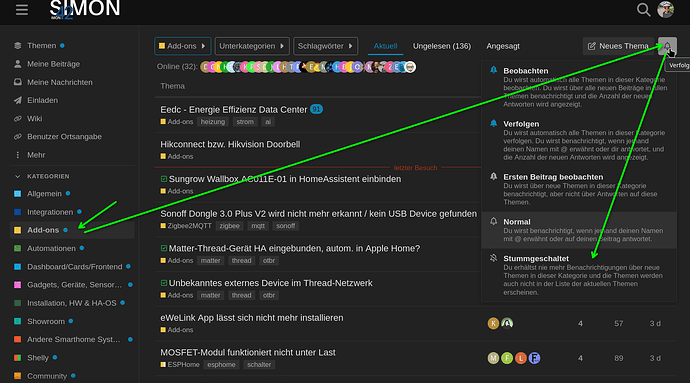Switch to the Angesagt tab
Image resolution: width=690 pixels, height=383 pixels.
(x=503, y=46)
